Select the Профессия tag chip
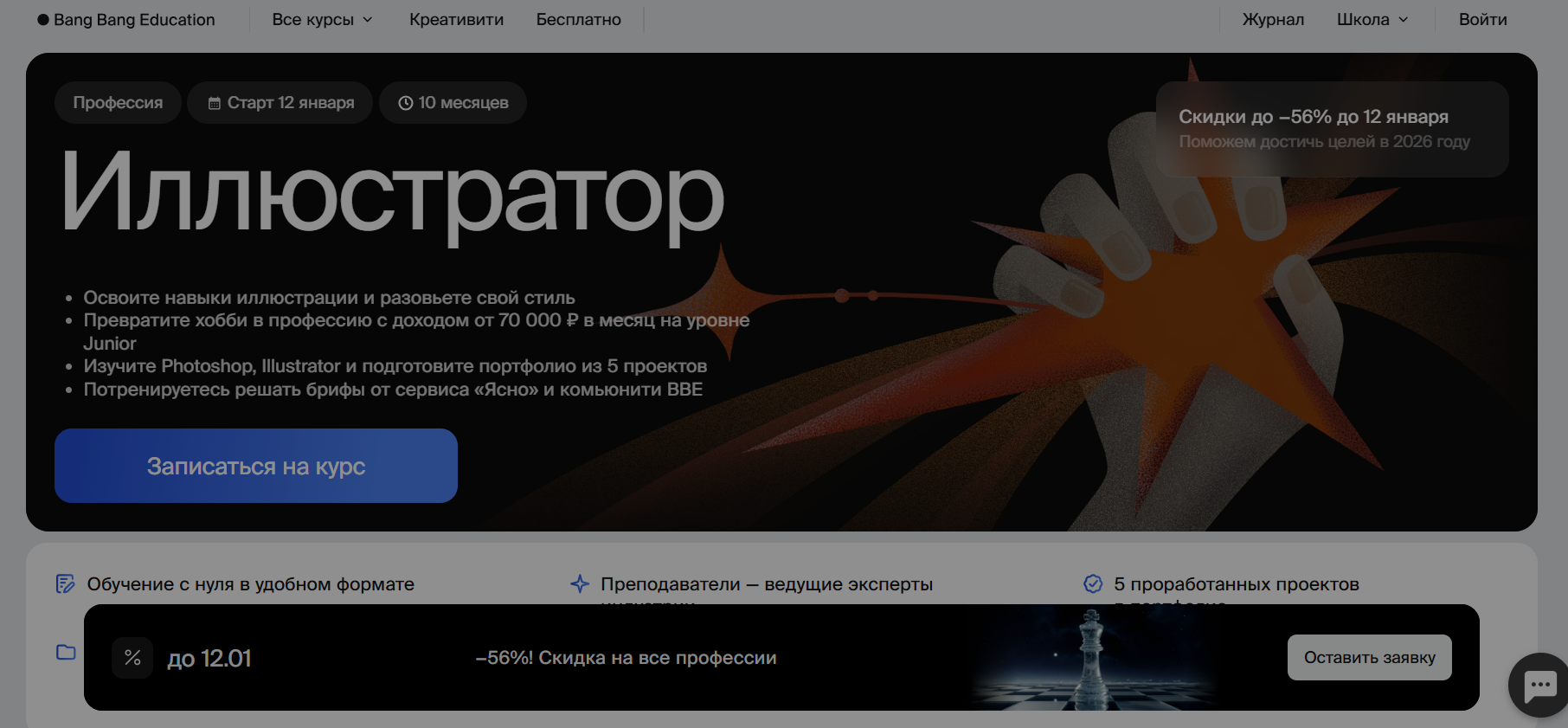This screenshot has height=728, width=1568. coord(118,103)
